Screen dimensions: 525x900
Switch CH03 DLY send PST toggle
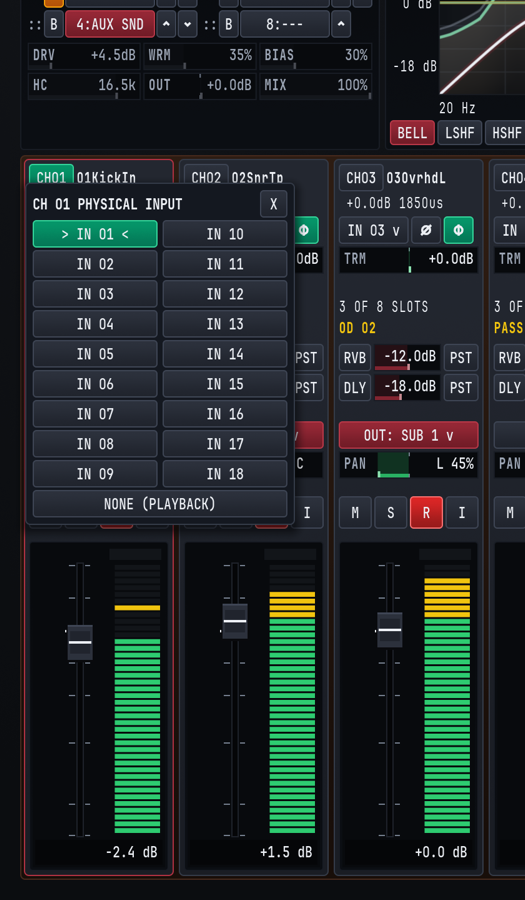[461, 387]
